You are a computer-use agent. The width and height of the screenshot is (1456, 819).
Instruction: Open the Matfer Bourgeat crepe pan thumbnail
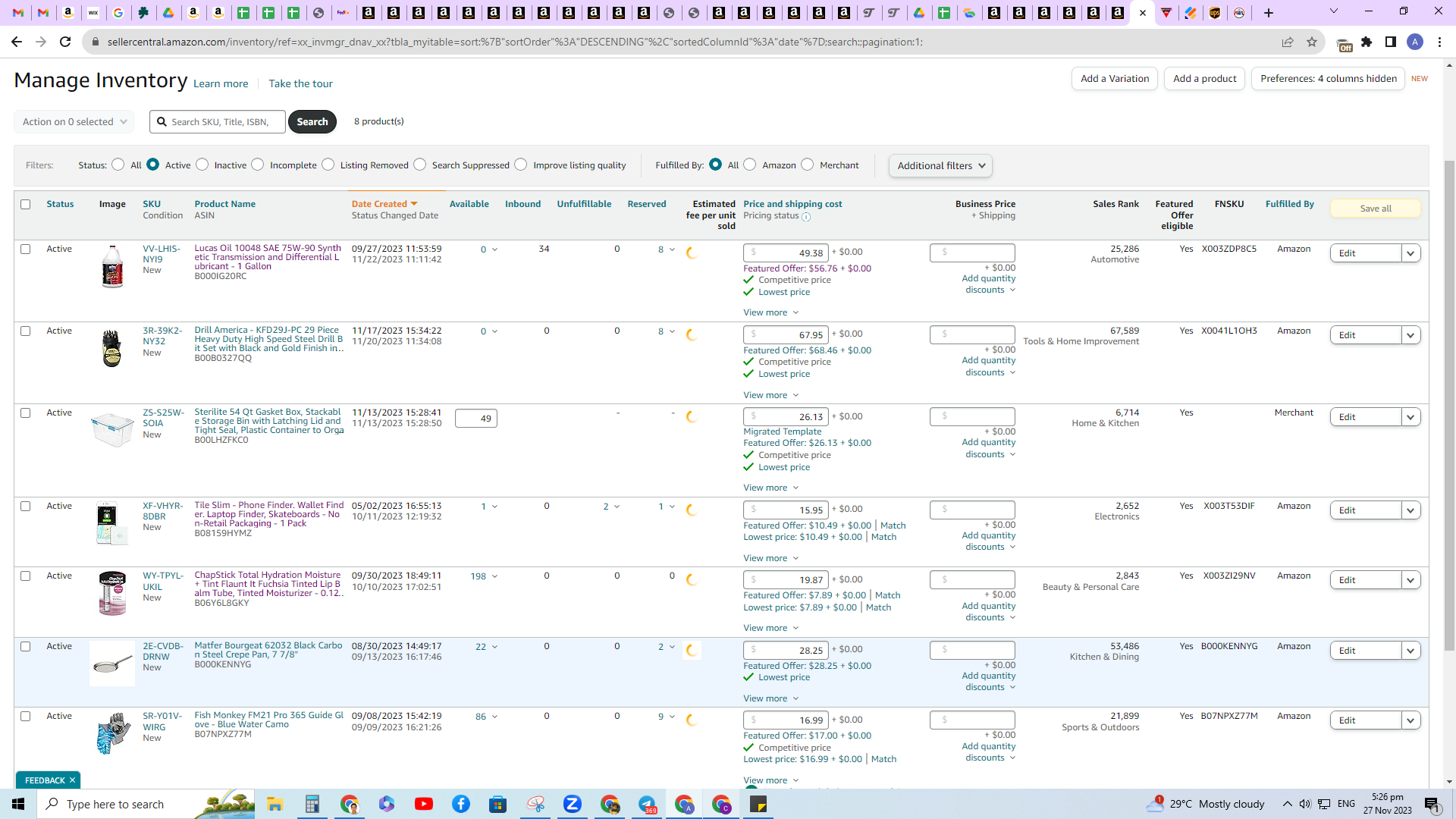[112, 665]
